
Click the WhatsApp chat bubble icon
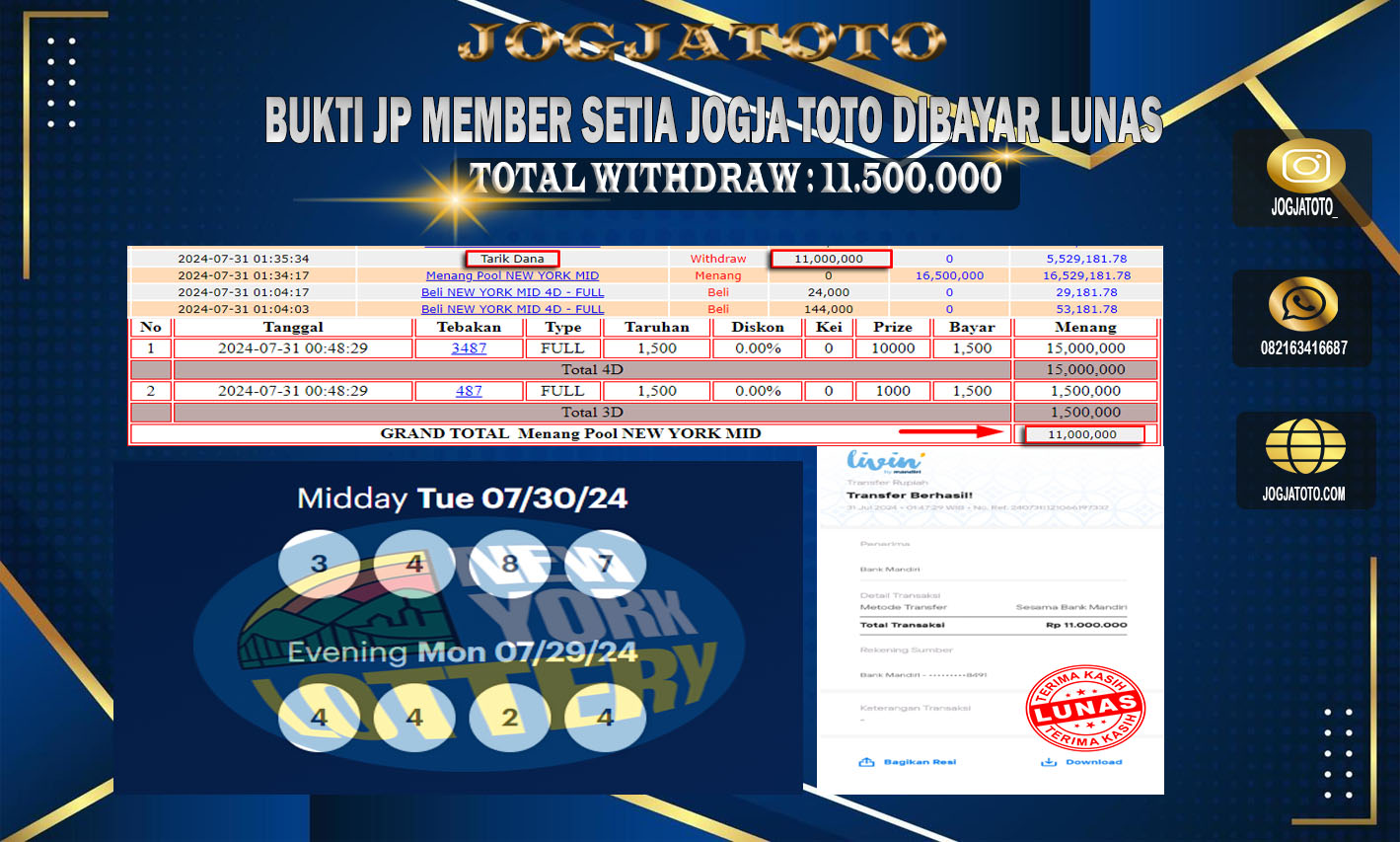point(1303,304)
